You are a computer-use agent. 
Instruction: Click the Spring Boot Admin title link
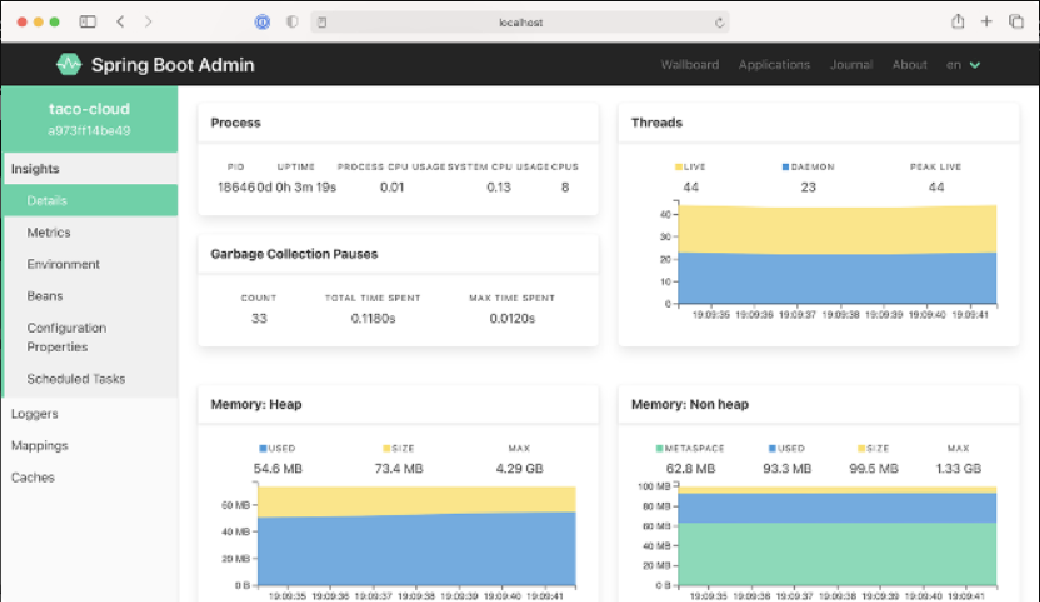[x=172, y=64]
